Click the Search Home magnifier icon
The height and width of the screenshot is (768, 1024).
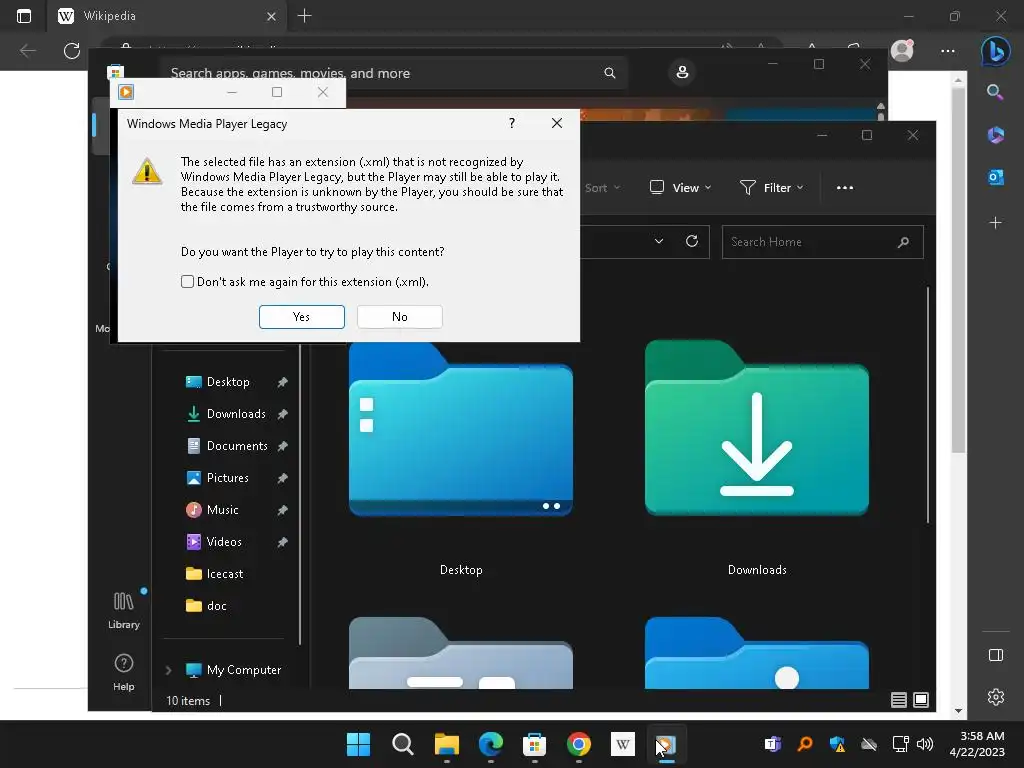pos(903,242)
